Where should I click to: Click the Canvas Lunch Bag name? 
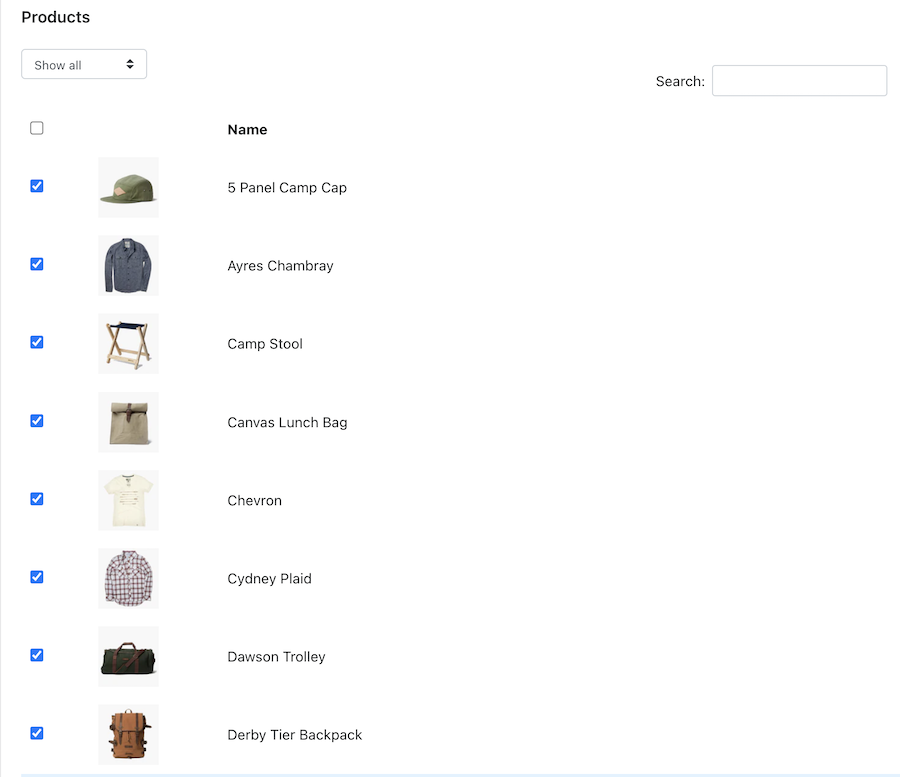[x=287, y=422]
